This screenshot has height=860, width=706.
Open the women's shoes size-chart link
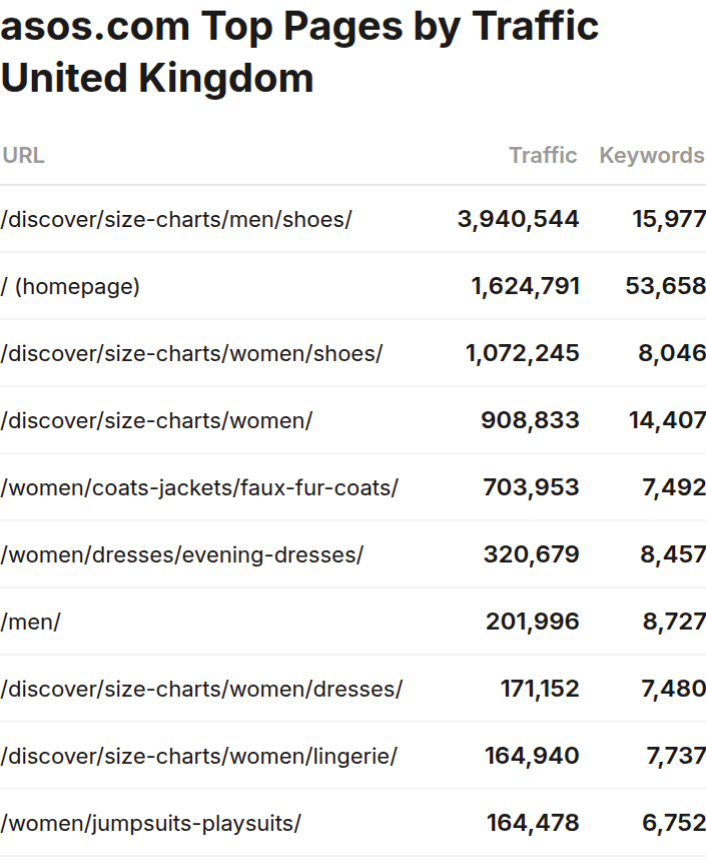click(191, 353)
